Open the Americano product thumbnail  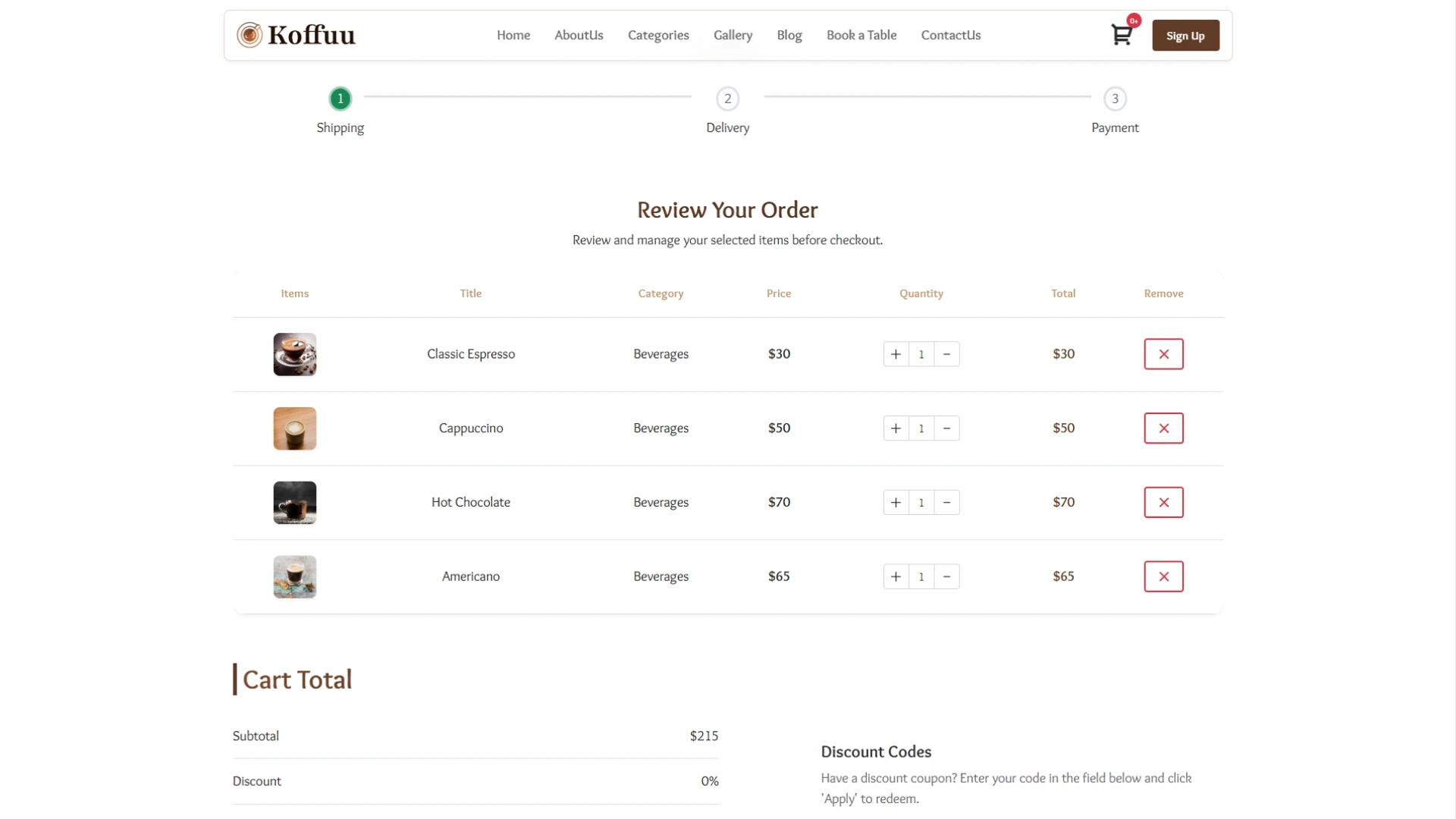coord(295,576)
